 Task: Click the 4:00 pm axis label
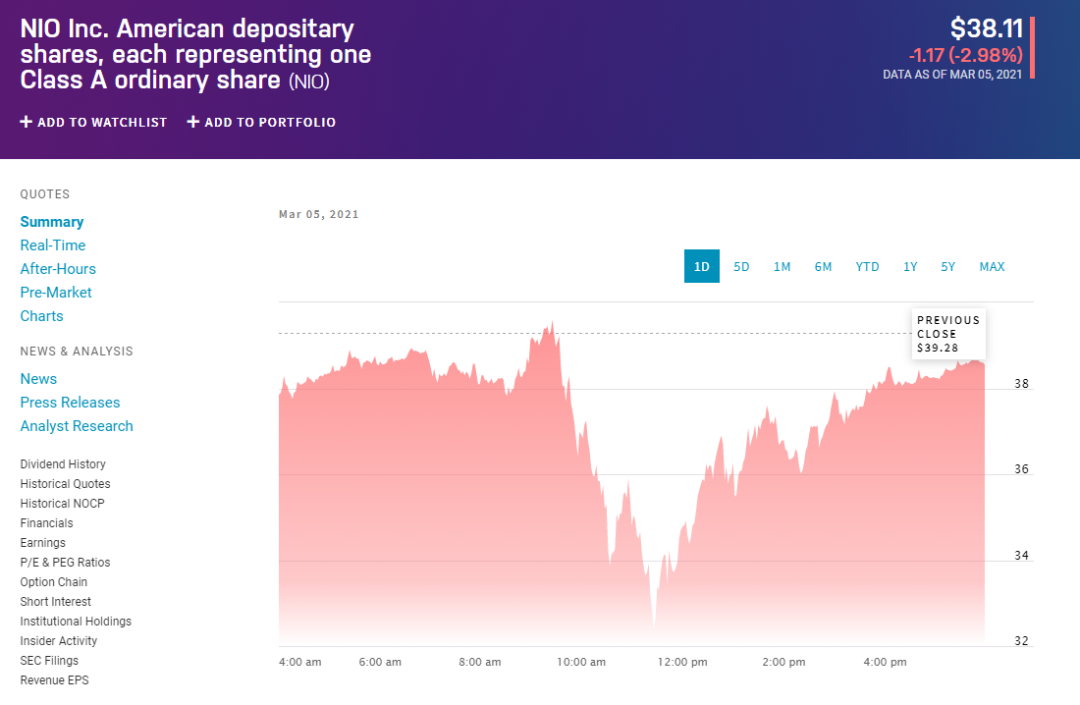click(x=885, y=662)
